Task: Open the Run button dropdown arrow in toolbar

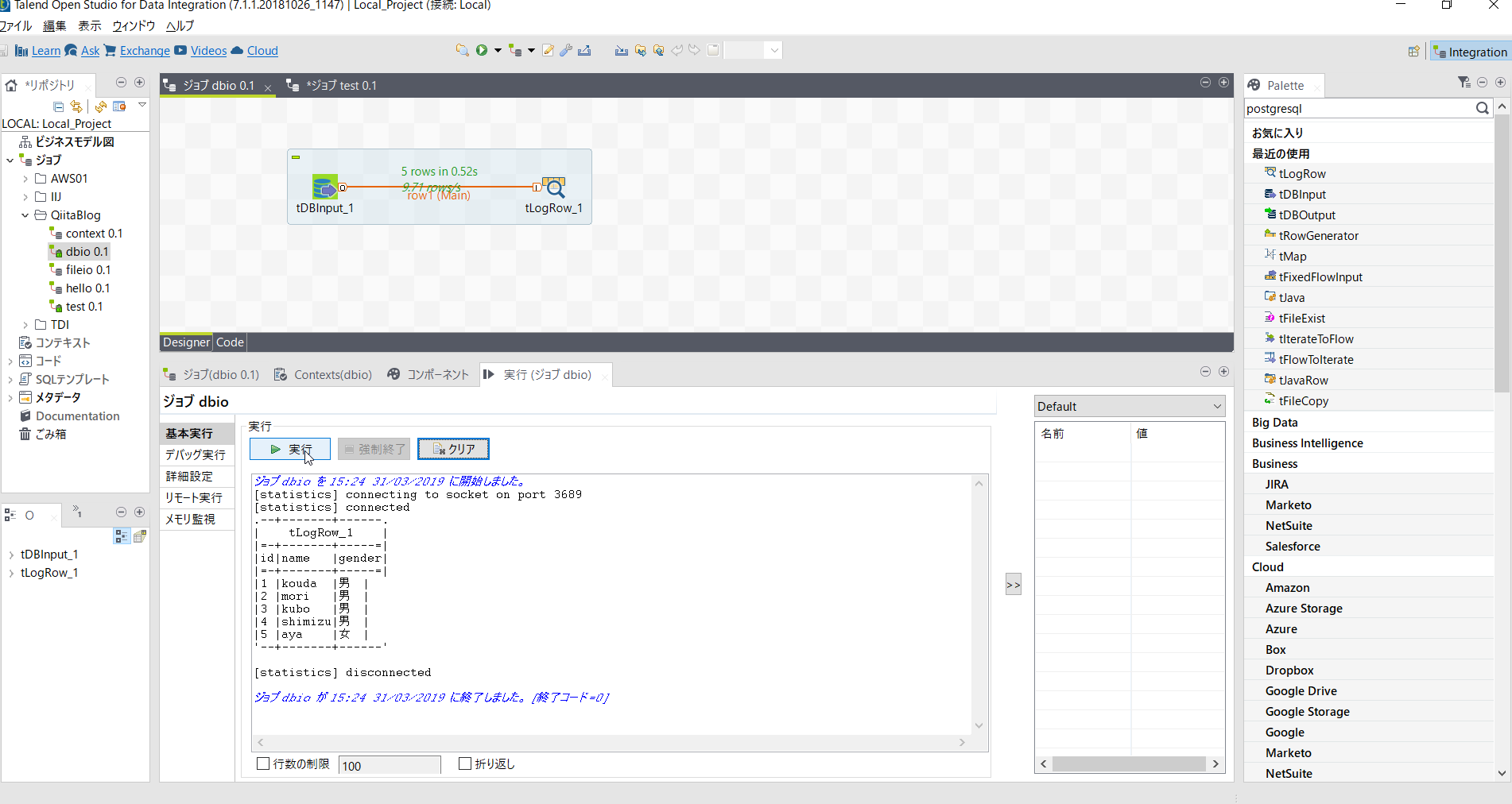Action: [x=498, y=50]
